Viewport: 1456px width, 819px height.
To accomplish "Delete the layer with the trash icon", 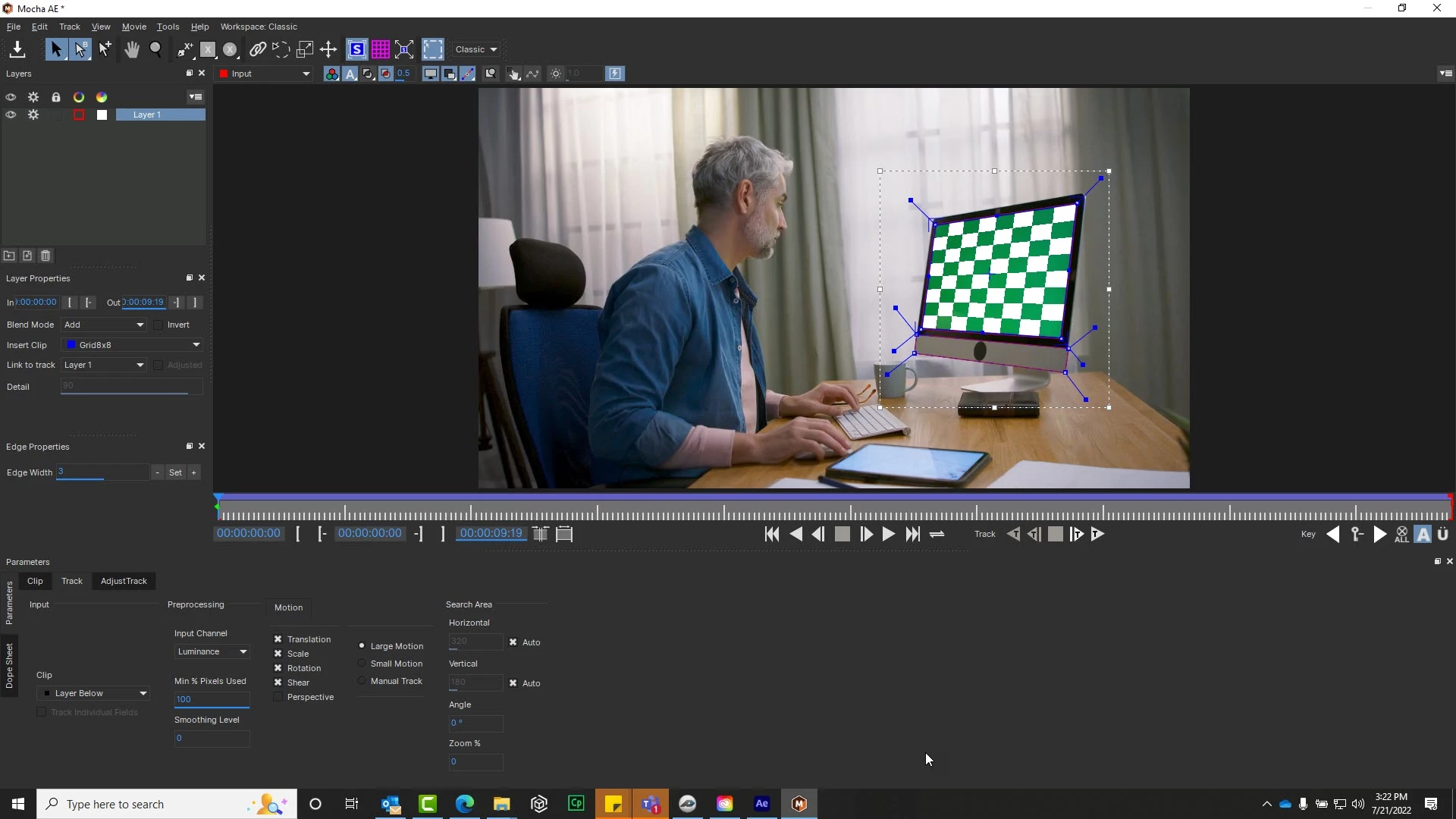I will [x=45, y=256].
